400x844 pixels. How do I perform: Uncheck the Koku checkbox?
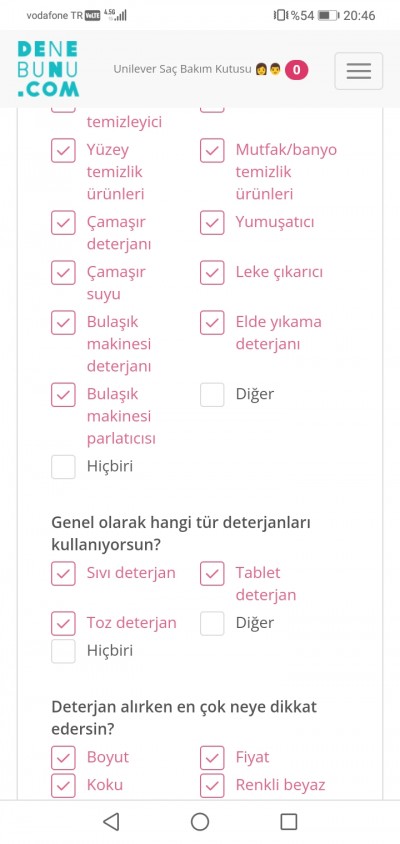[63, 785]
